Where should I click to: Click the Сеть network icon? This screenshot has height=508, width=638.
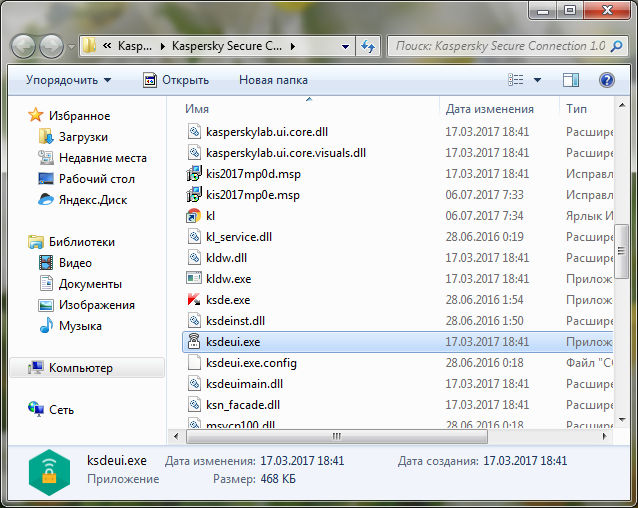(x=36, y=409)
